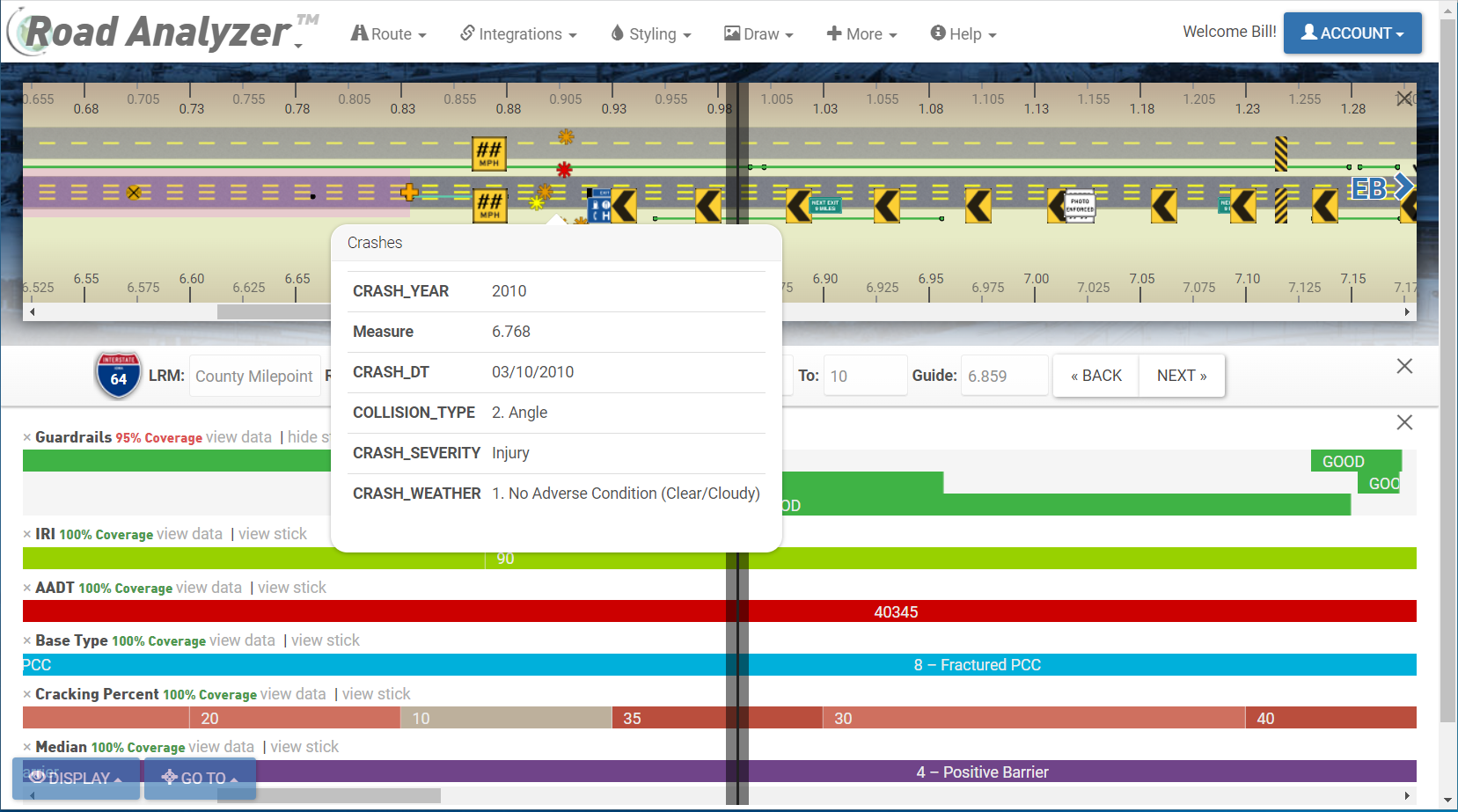The width and height of the screenshot is (1458, 812).
Task: Click the left arrow of the road-strip scrollbar
Action: pyautogui.click(x=32, y=311)
